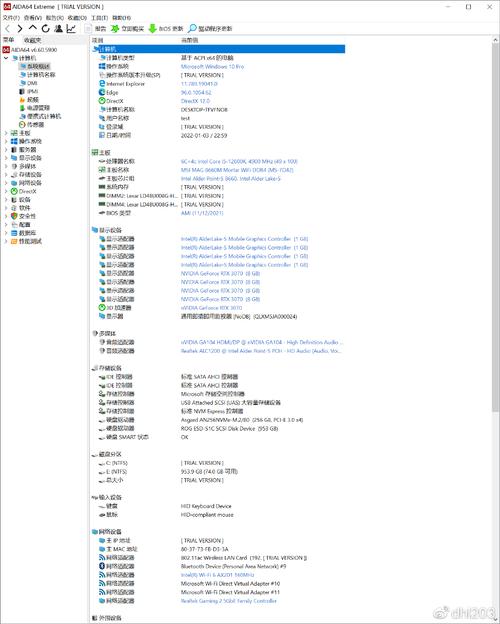Click the 安全性 shield icon in tree

pyautogui.click(x=14, y=216)
